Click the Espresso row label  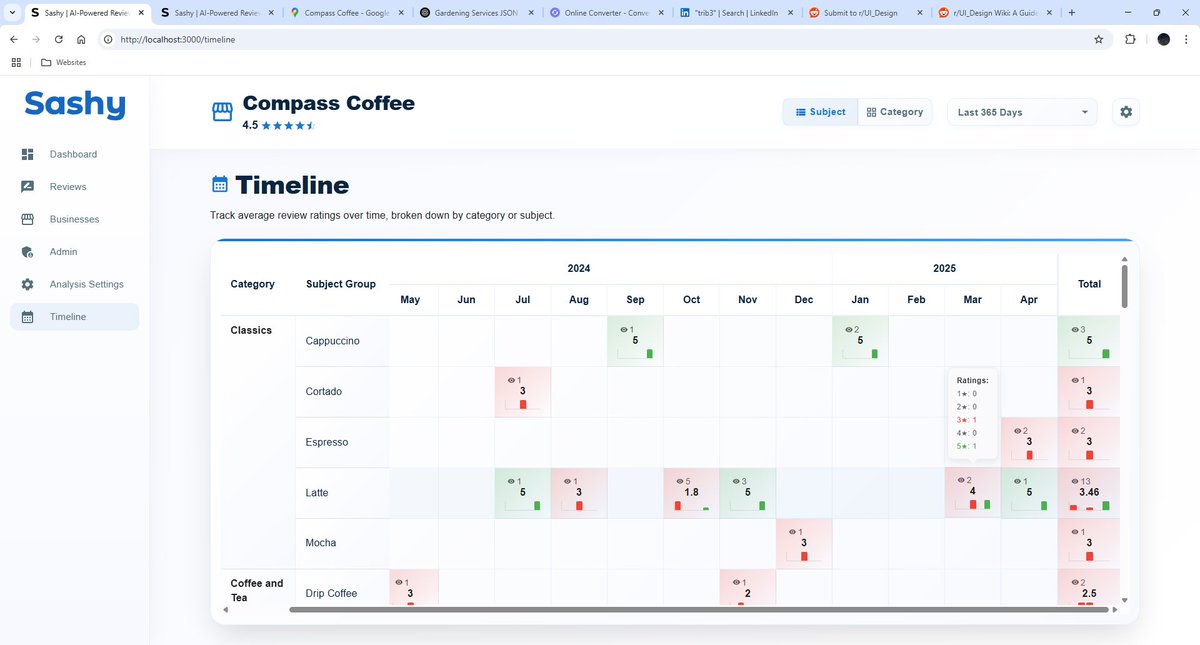pyautogui.click(x=327, y=442)
